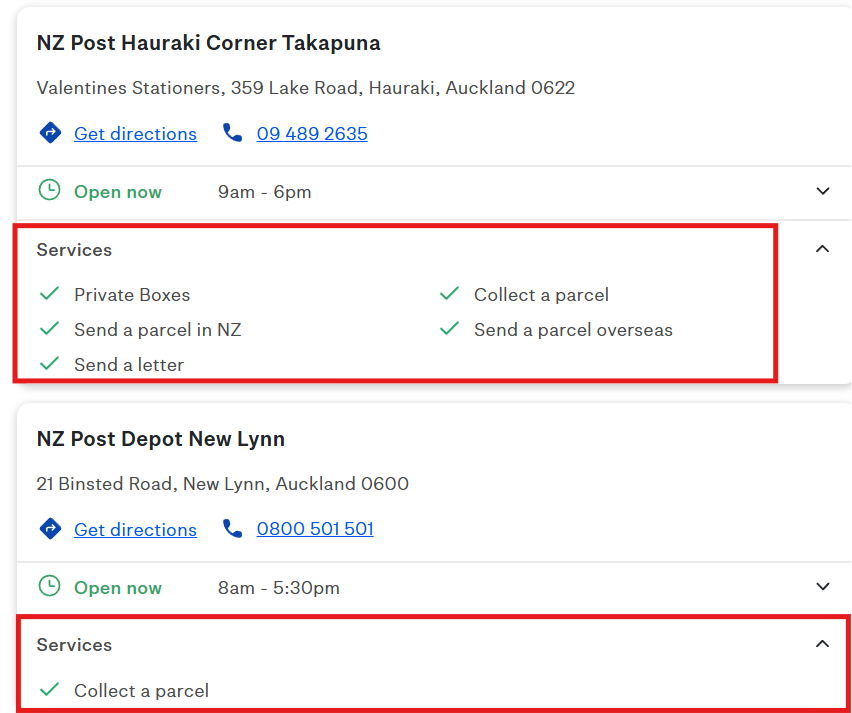Click the checkmark beside Send a parcel in NZ

click(49, 329)
